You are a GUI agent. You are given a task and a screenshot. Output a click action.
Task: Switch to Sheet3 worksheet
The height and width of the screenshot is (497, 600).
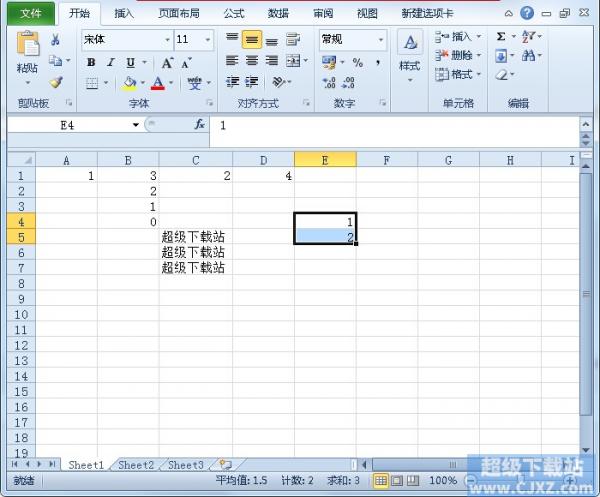[186, 465]
